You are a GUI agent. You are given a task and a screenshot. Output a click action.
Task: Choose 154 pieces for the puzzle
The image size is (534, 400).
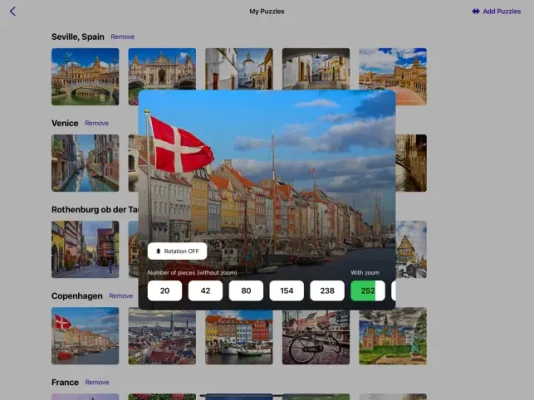[286, 291]
